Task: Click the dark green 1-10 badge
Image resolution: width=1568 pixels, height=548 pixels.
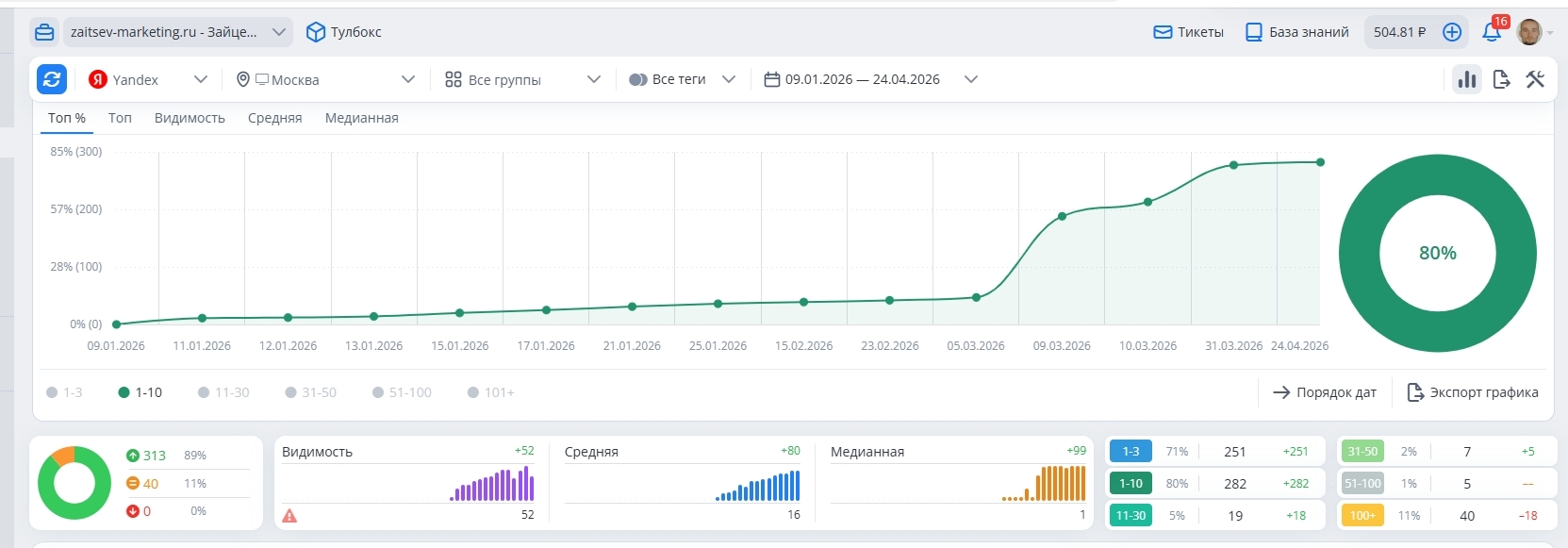Action: tap(1131, 484)
